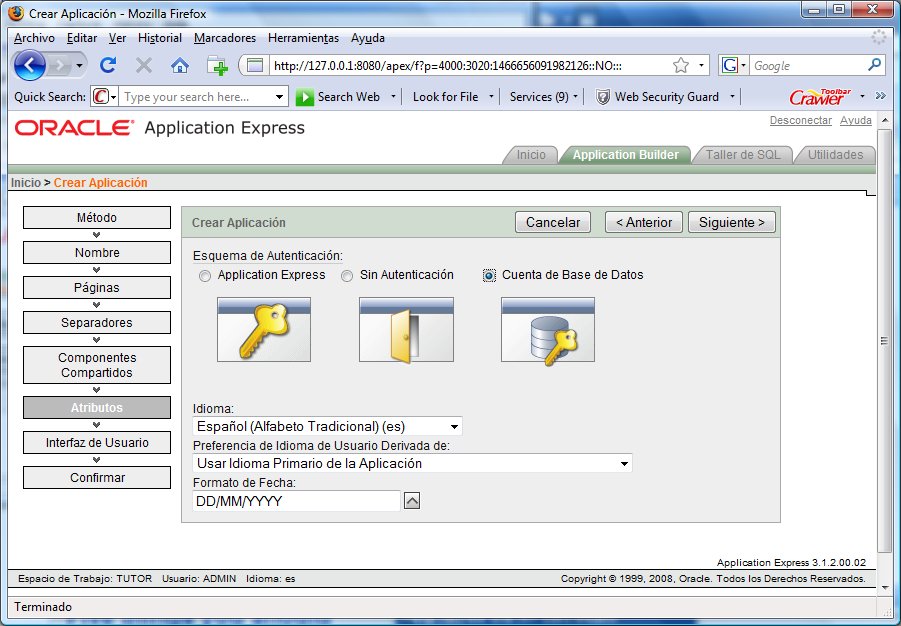Go to Interfaz de Usuario wizard step
Image resolution: width=901 pixels, height=626 pixels.
click(x=97, y=443)
